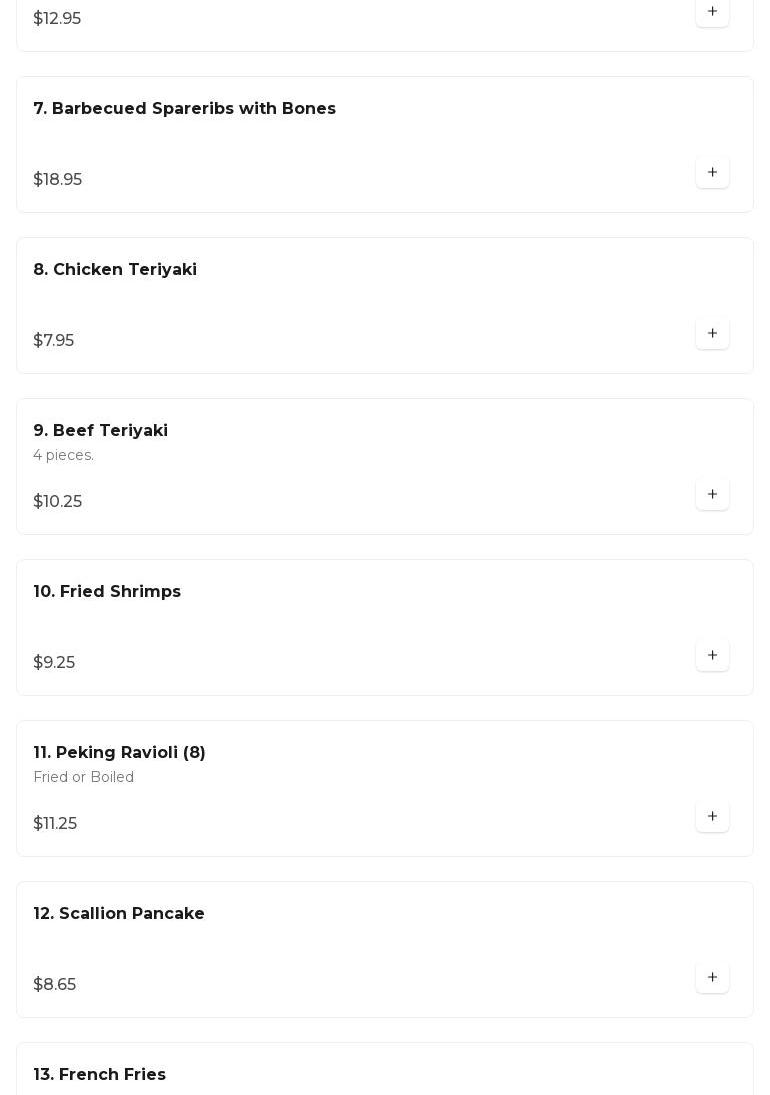Screen dimensions: 770x1095
Task: Add Peking Ravioli (8) with plus icon
Action: (712, 816)
